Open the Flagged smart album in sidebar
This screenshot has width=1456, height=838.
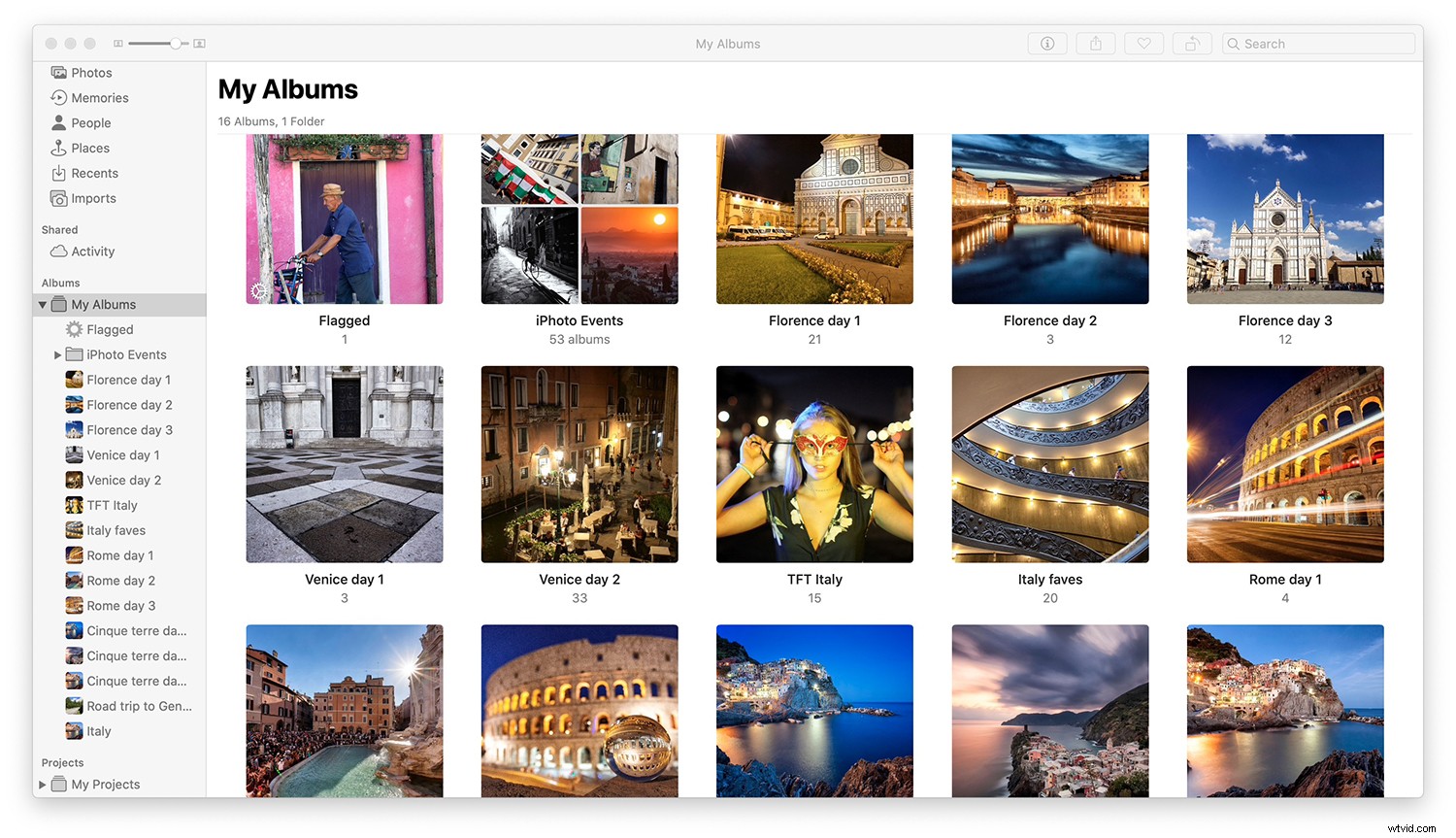109,329
